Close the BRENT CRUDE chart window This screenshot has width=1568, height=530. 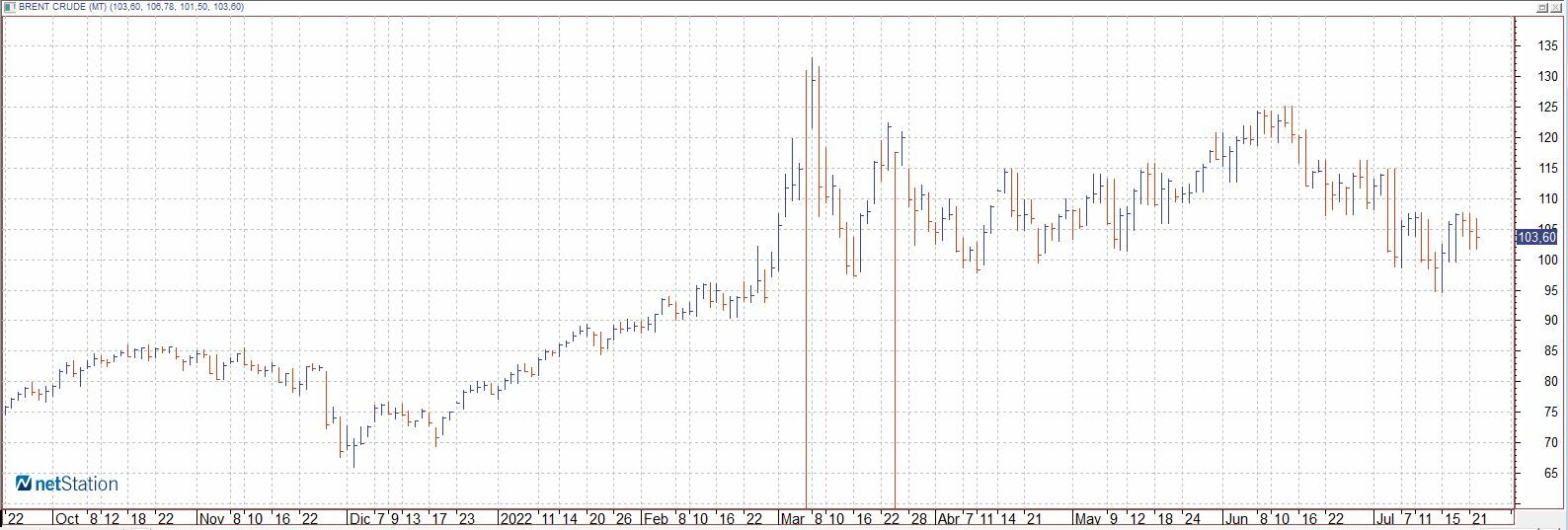pos(1557,7)
